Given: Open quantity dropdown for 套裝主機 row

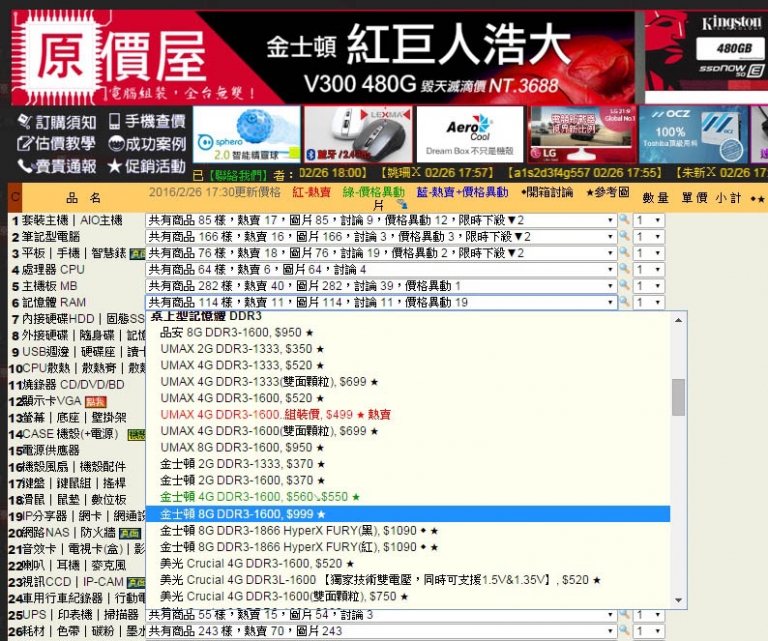Looking at the screenshot, I should point(649,220).
